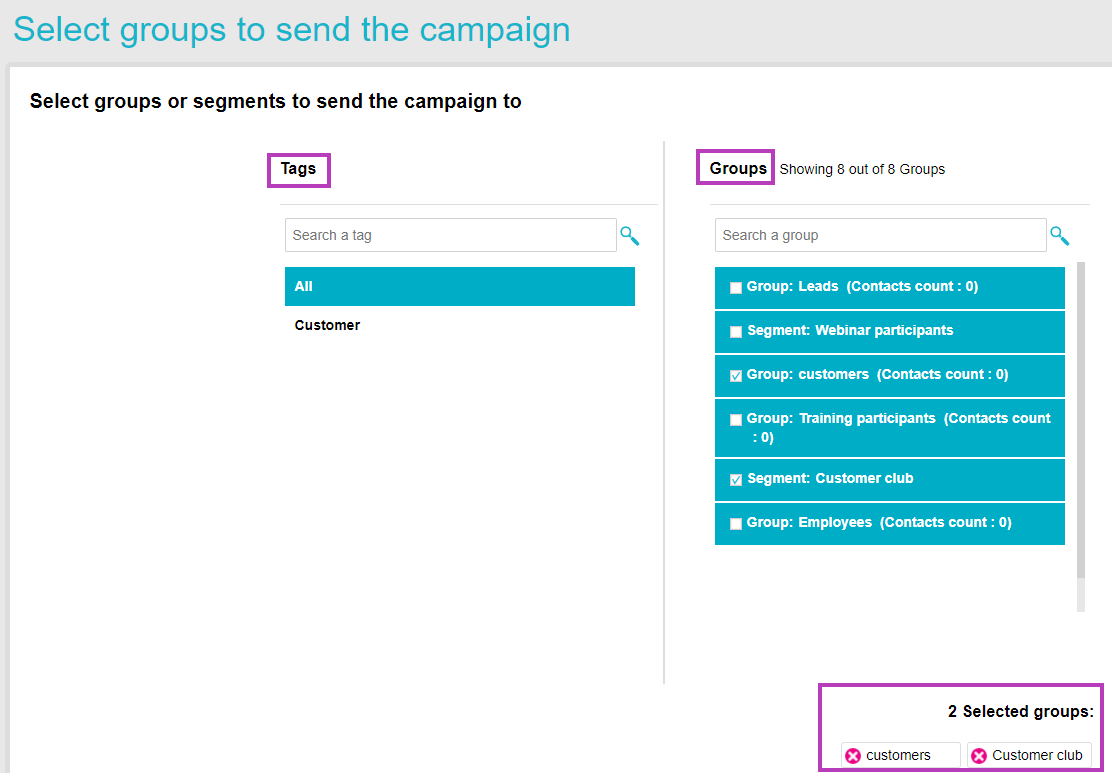The height and width of the screenshot is (773, 1112).
Task: Select the Group: Leads list row
Action: pyautogui.click(x=890, y=287)
